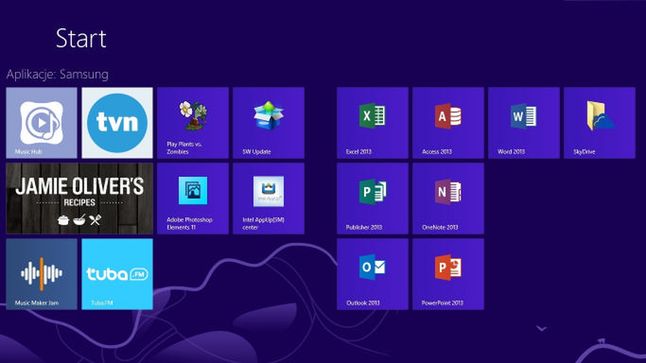Open Play Plants vs. Zombies tile

[x=193, y=123]
